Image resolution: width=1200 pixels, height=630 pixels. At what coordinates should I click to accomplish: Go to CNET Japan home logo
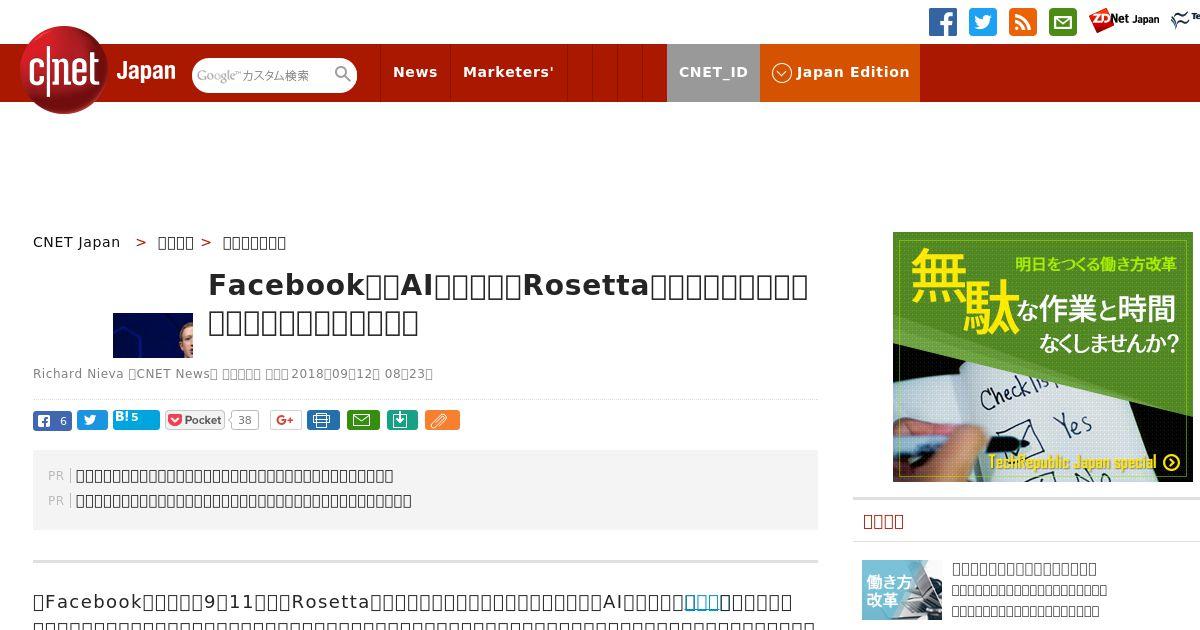[x=97, y=70]
